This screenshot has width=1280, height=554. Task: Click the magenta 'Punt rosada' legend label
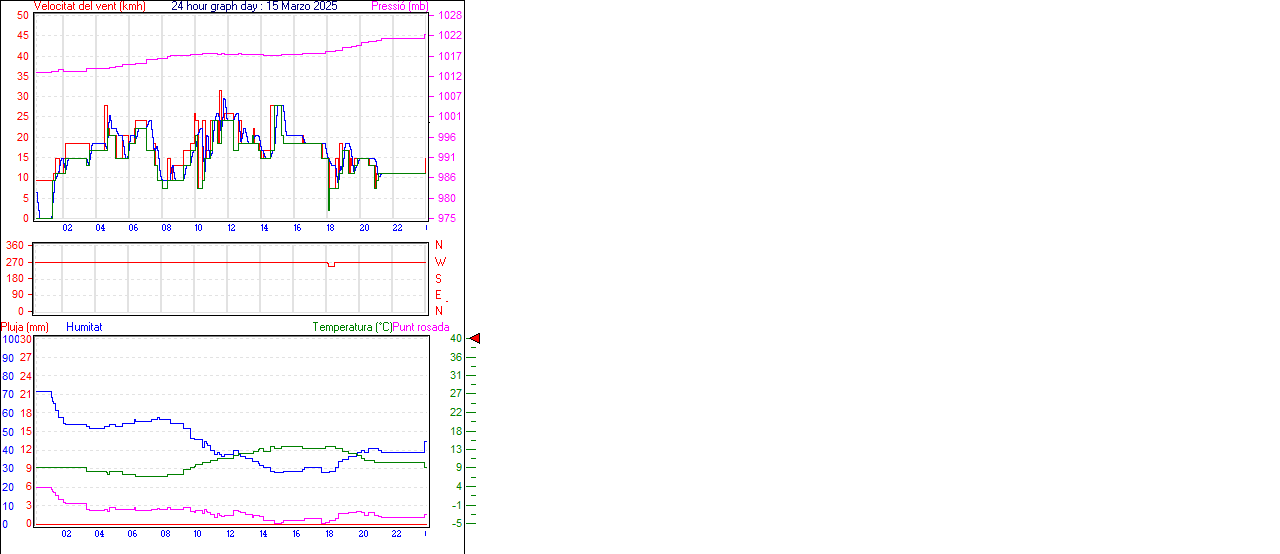coord(421,327)
